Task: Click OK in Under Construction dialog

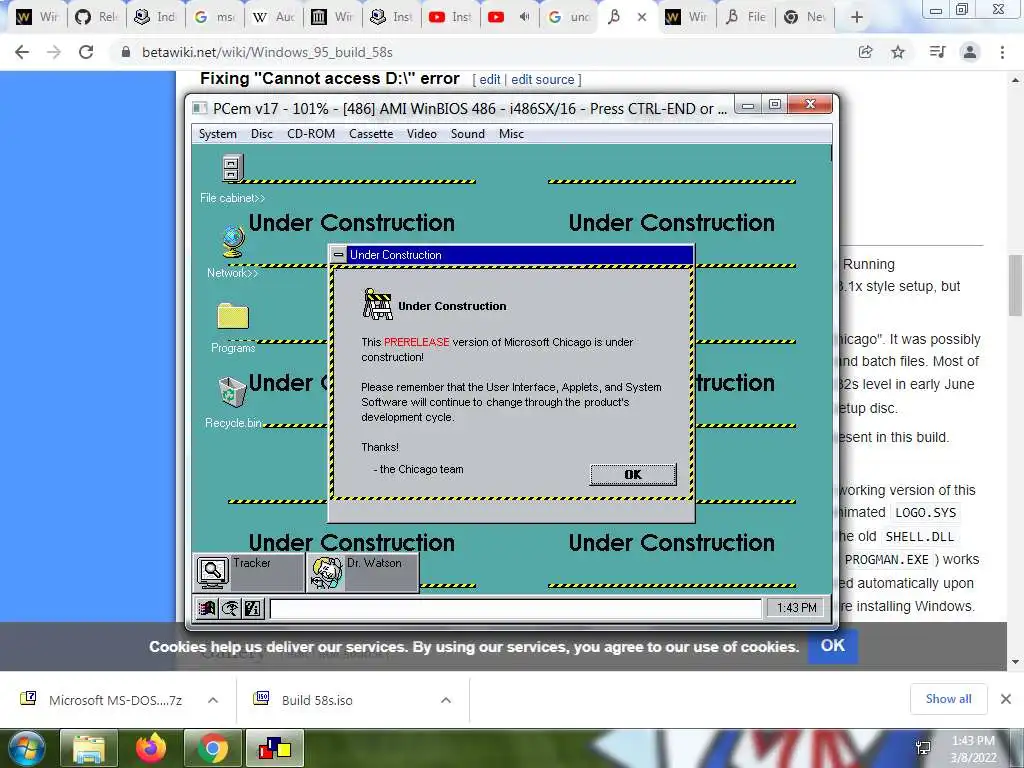Action: tap(633, 474)
